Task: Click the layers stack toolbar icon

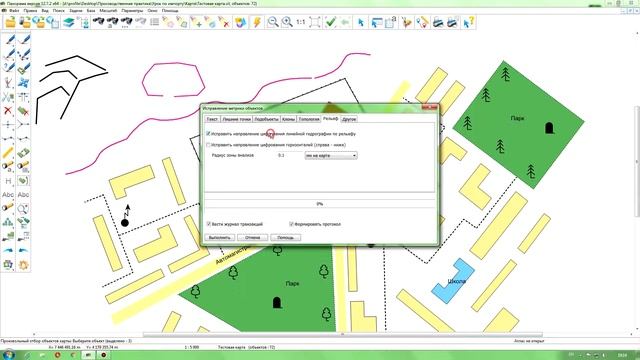Action: (69, 22)
